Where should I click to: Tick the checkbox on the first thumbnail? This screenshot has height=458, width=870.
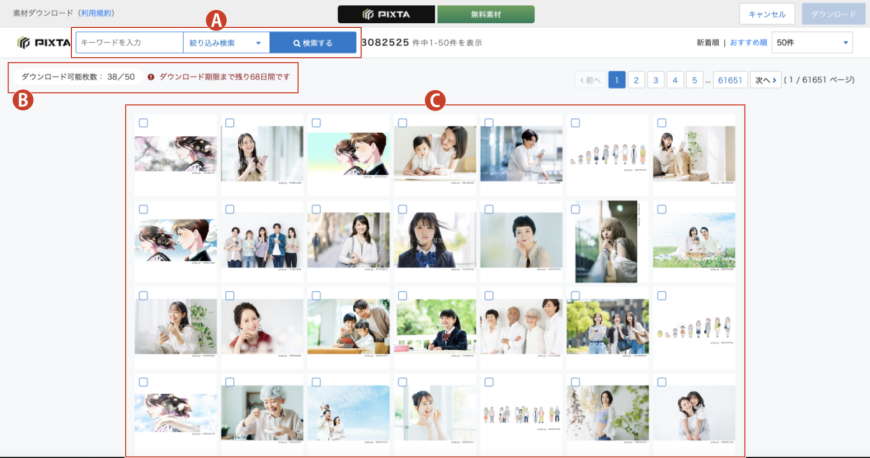point(143,123)
